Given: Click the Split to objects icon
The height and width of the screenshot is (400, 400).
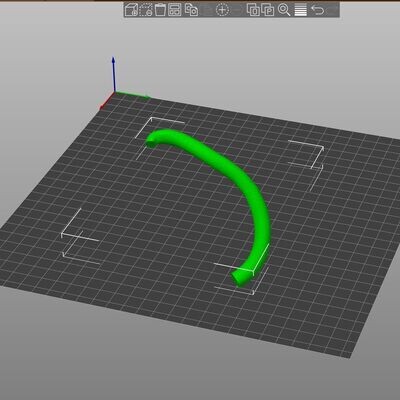Looking at the screenshot, I should 253,10.
